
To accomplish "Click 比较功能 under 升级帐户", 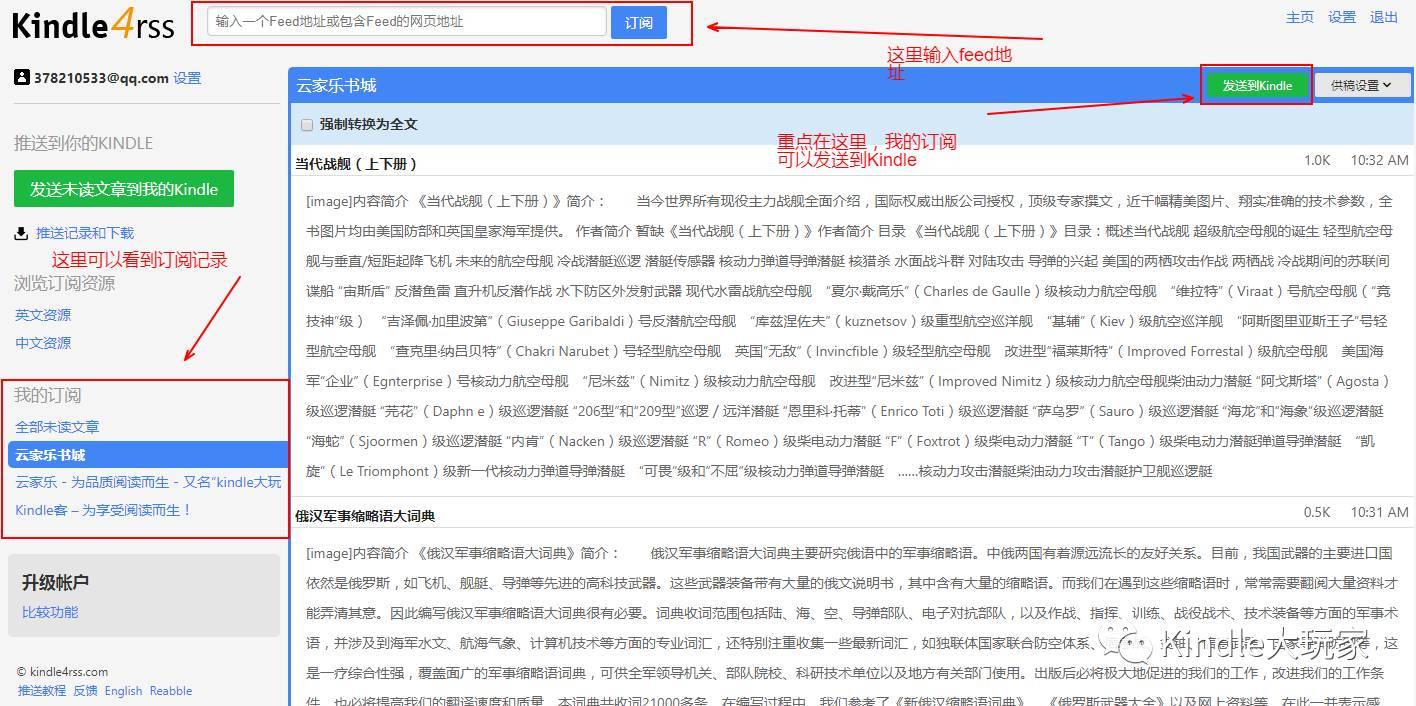I will [50, 612].
